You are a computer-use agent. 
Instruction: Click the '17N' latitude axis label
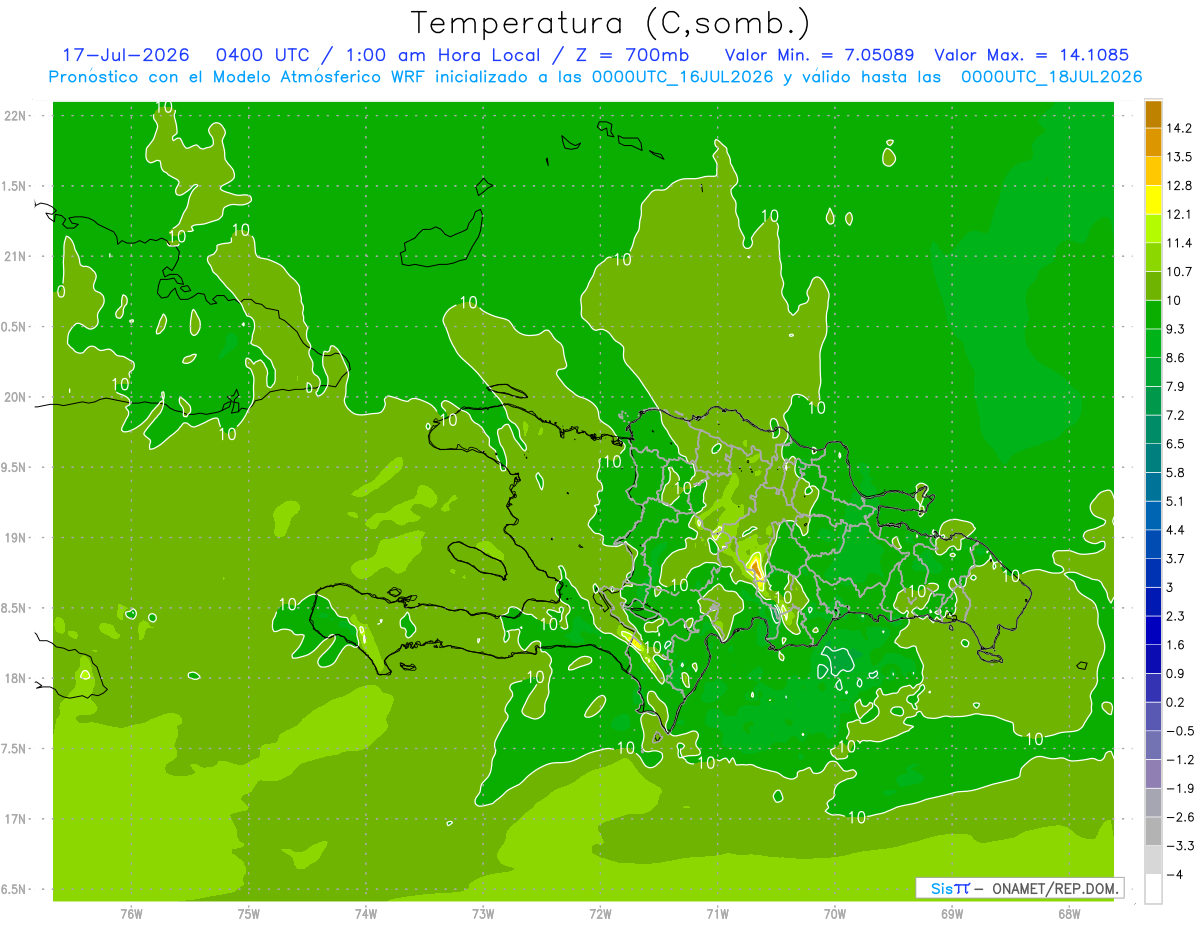(15, 819)
